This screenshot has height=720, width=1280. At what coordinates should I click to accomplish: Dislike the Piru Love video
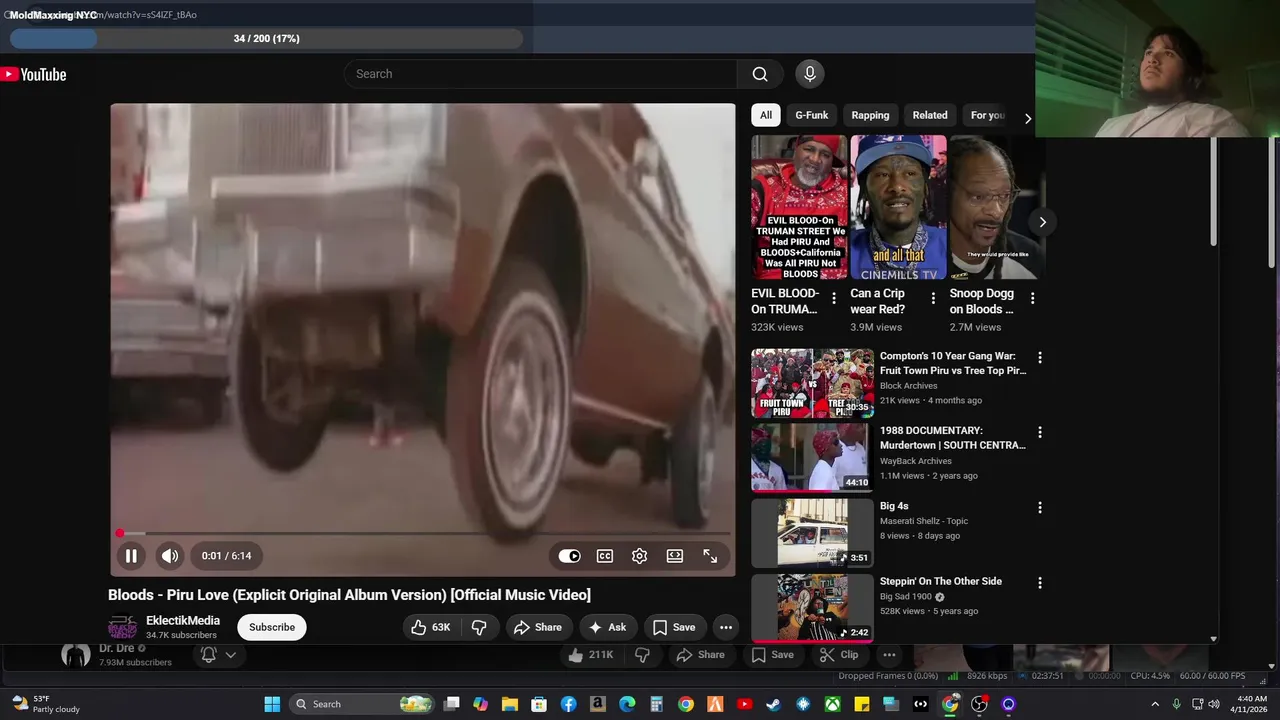pyautogui.click(x=479, y=627)
